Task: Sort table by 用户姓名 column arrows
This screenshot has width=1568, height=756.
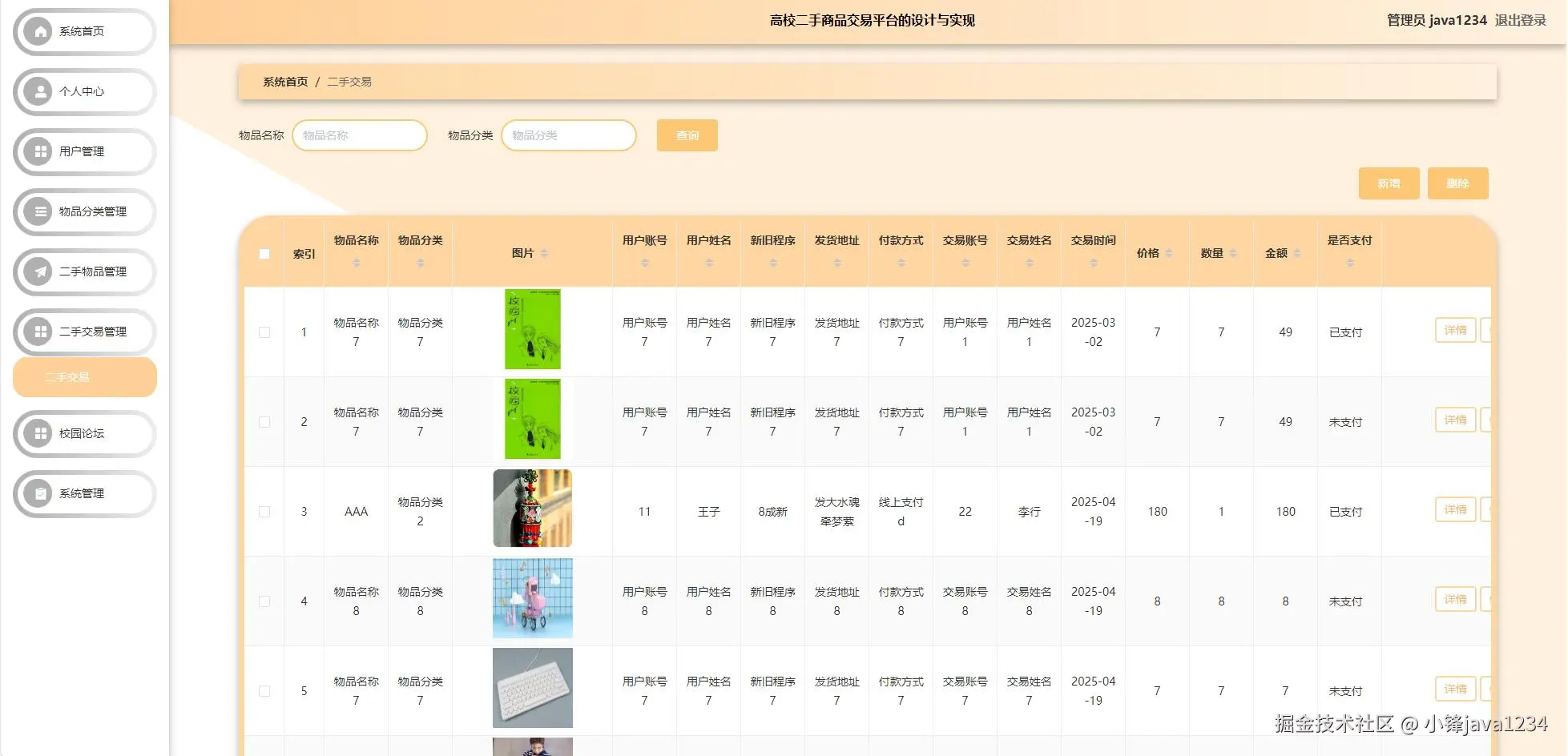Action: point(709,263)
